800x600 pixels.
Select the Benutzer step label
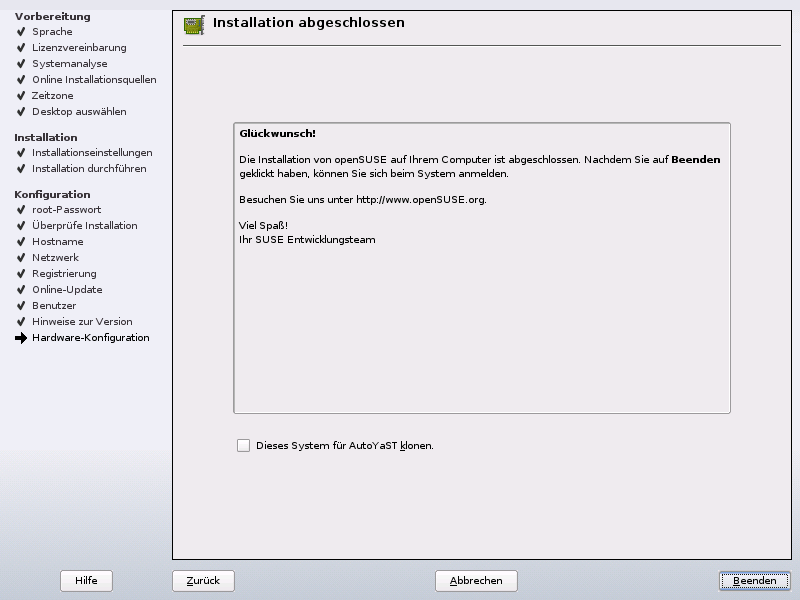54,306
